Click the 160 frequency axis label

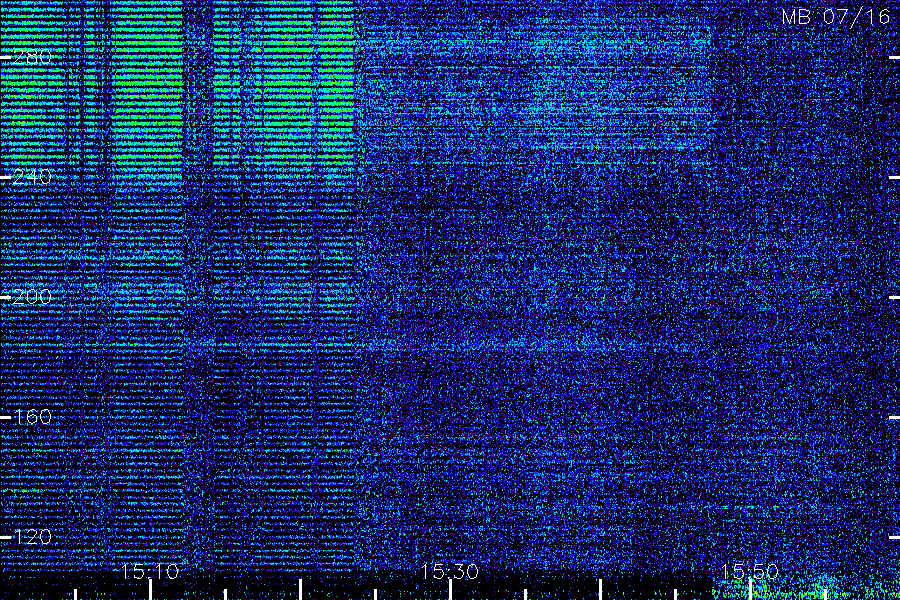click(32, 417)
